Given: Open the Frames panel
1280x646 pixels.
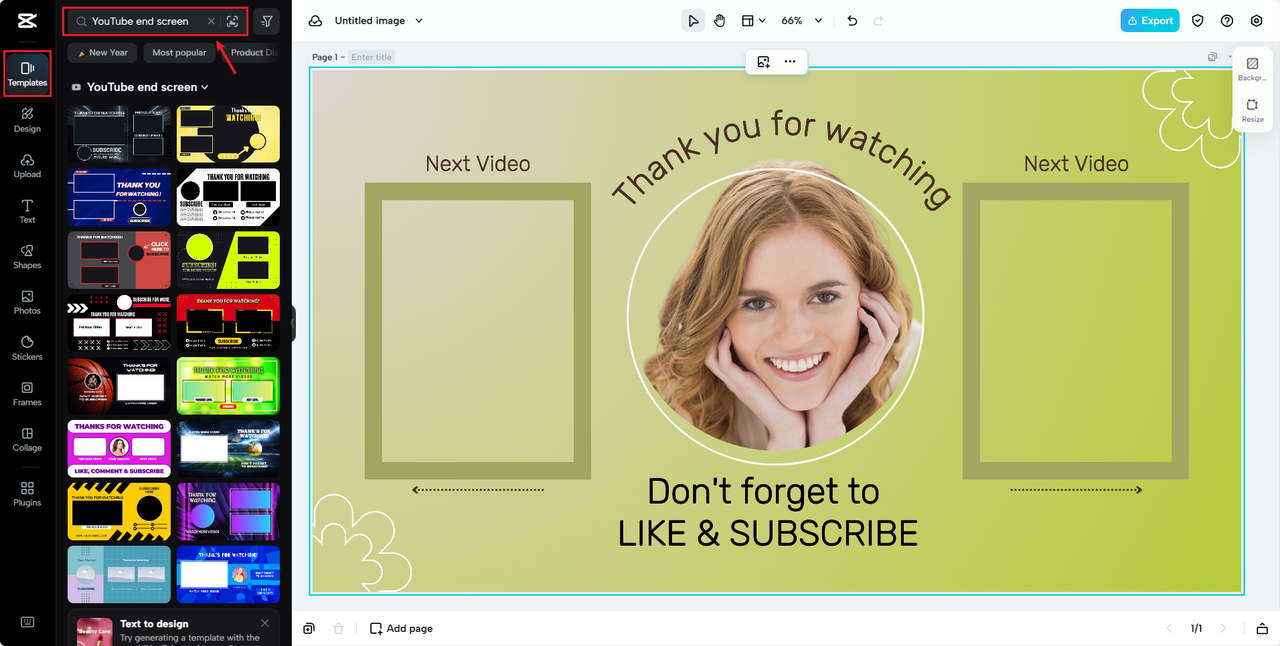Looking at the screenshot, I should [27, 393].
